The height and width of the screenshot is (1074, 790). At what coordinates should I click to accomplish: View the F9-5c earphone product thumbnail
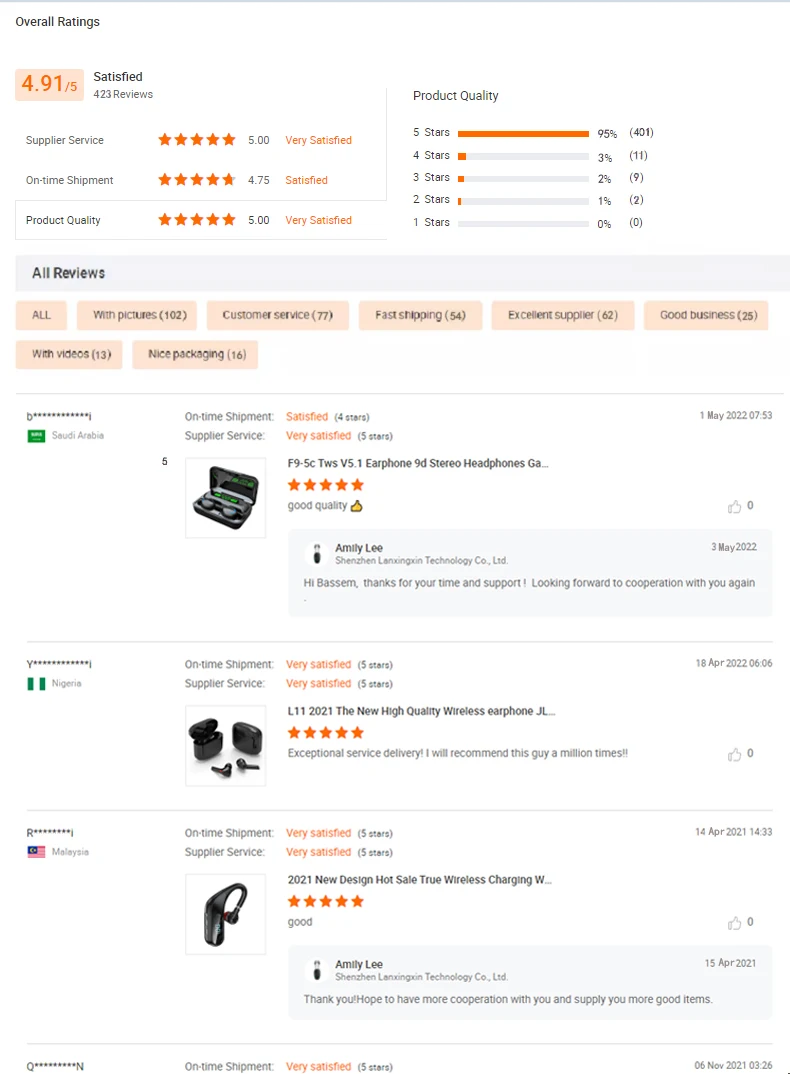point(226,498)
